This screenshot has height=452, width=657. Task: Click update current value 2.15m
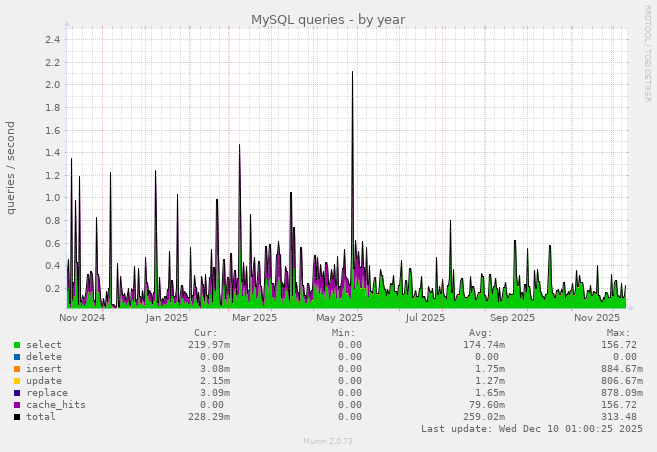tap(215, 381)
